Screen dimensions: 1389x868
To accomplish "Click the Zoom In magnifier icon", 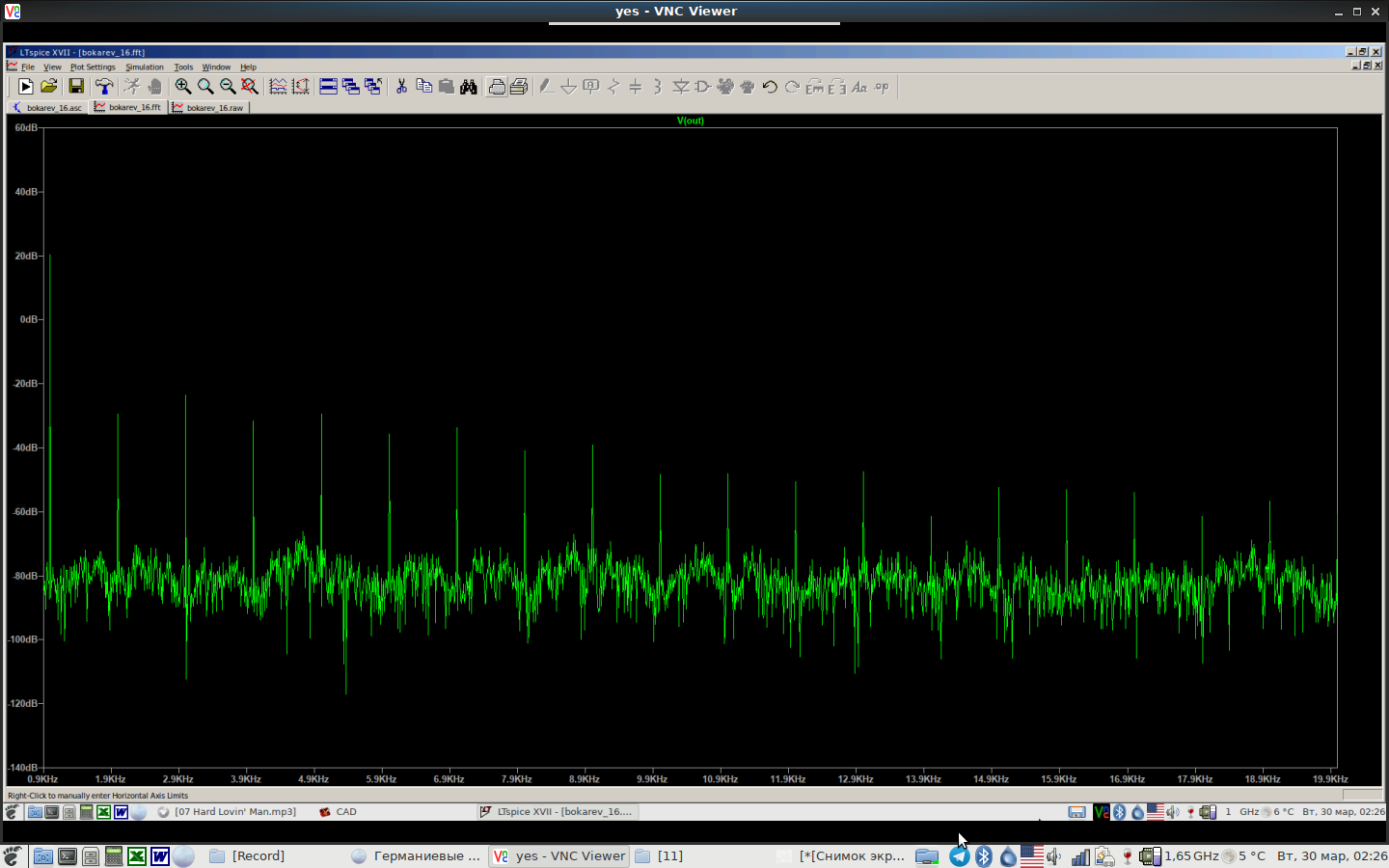I will [182, 87].
